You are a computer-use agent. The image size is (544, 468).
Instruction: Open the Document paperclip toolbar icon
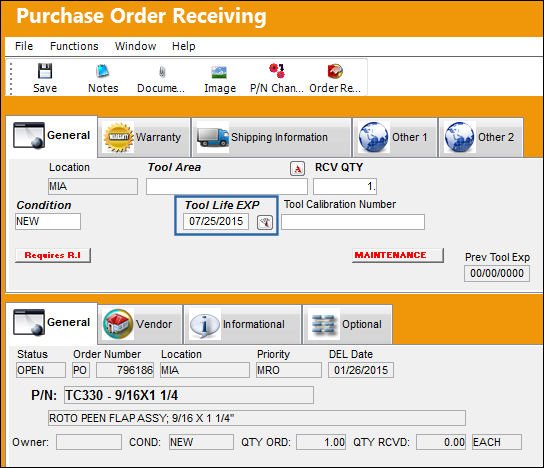coord(162,72)
